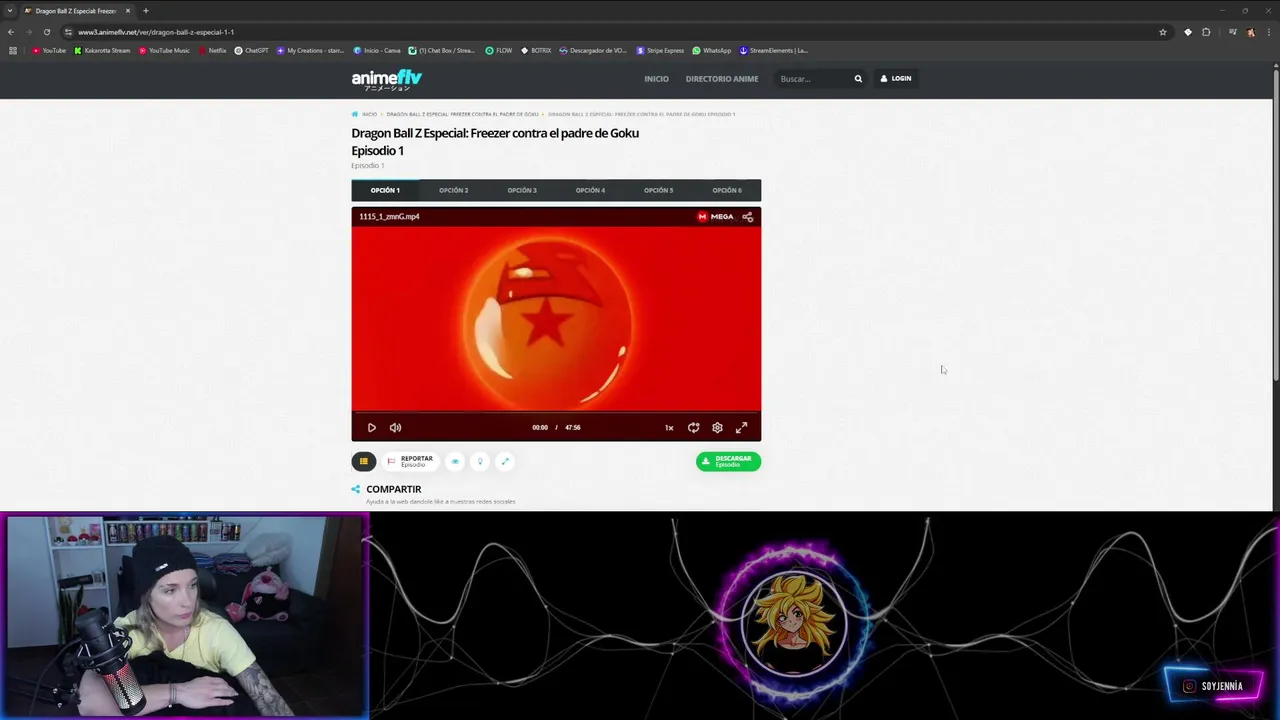Open the Chrome extensions puzzle icon
This screenshot has height=720, width=1280.
tap(1206, 32)
